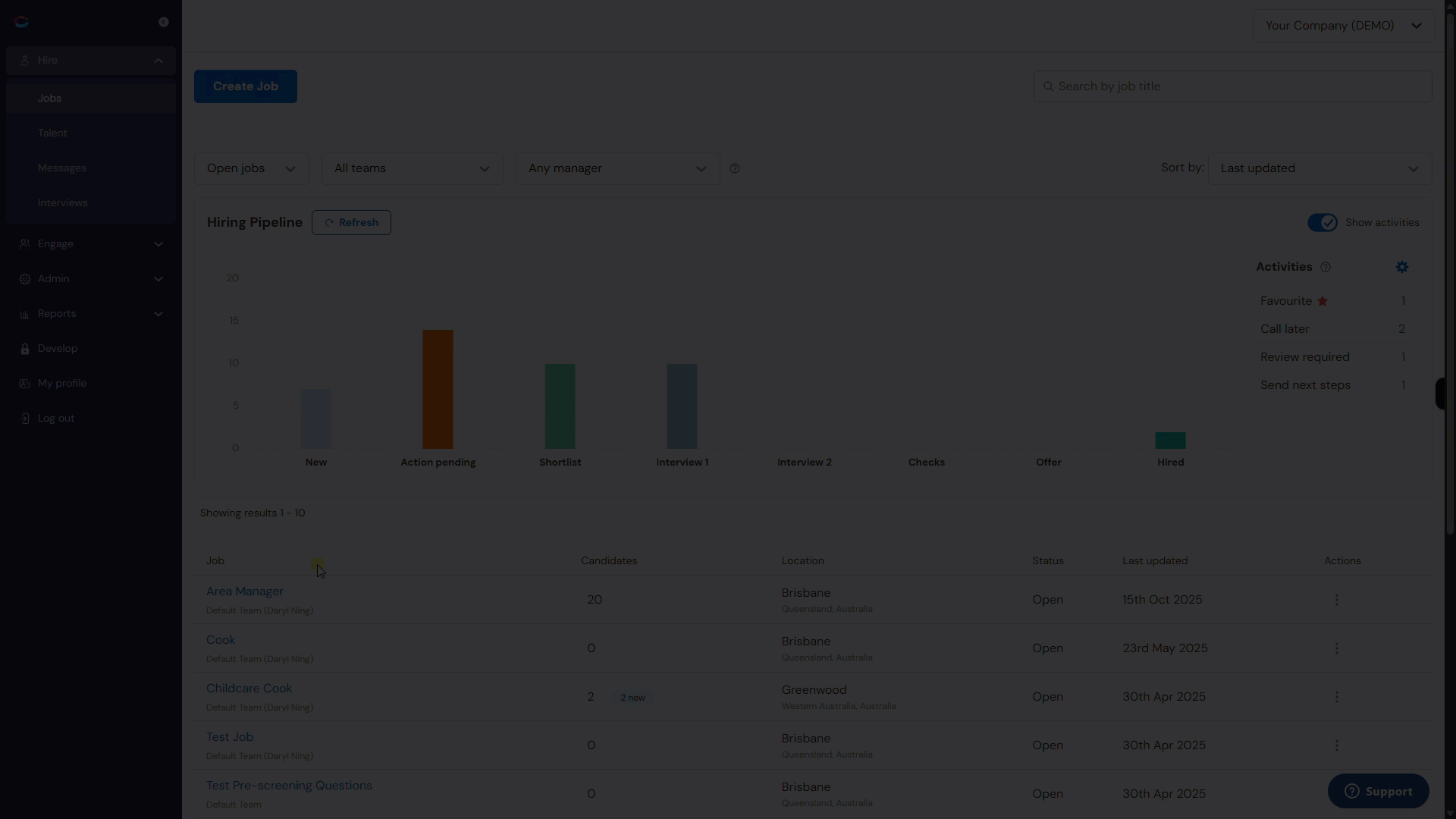Open Messages in sidebar
The width and height of the screenshot is (1456, 819).
point(91,168)
